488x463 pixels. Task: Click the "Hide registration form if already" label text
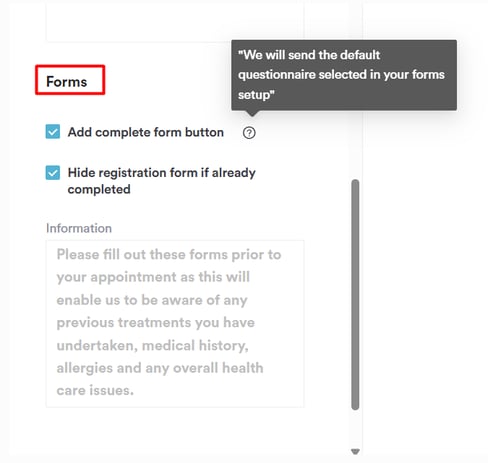(162, 173)
